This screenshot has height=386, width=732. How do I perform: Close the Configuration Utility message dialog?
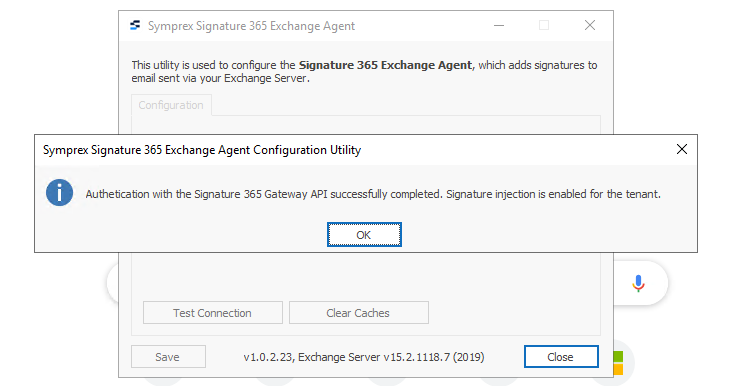[682, 149]
